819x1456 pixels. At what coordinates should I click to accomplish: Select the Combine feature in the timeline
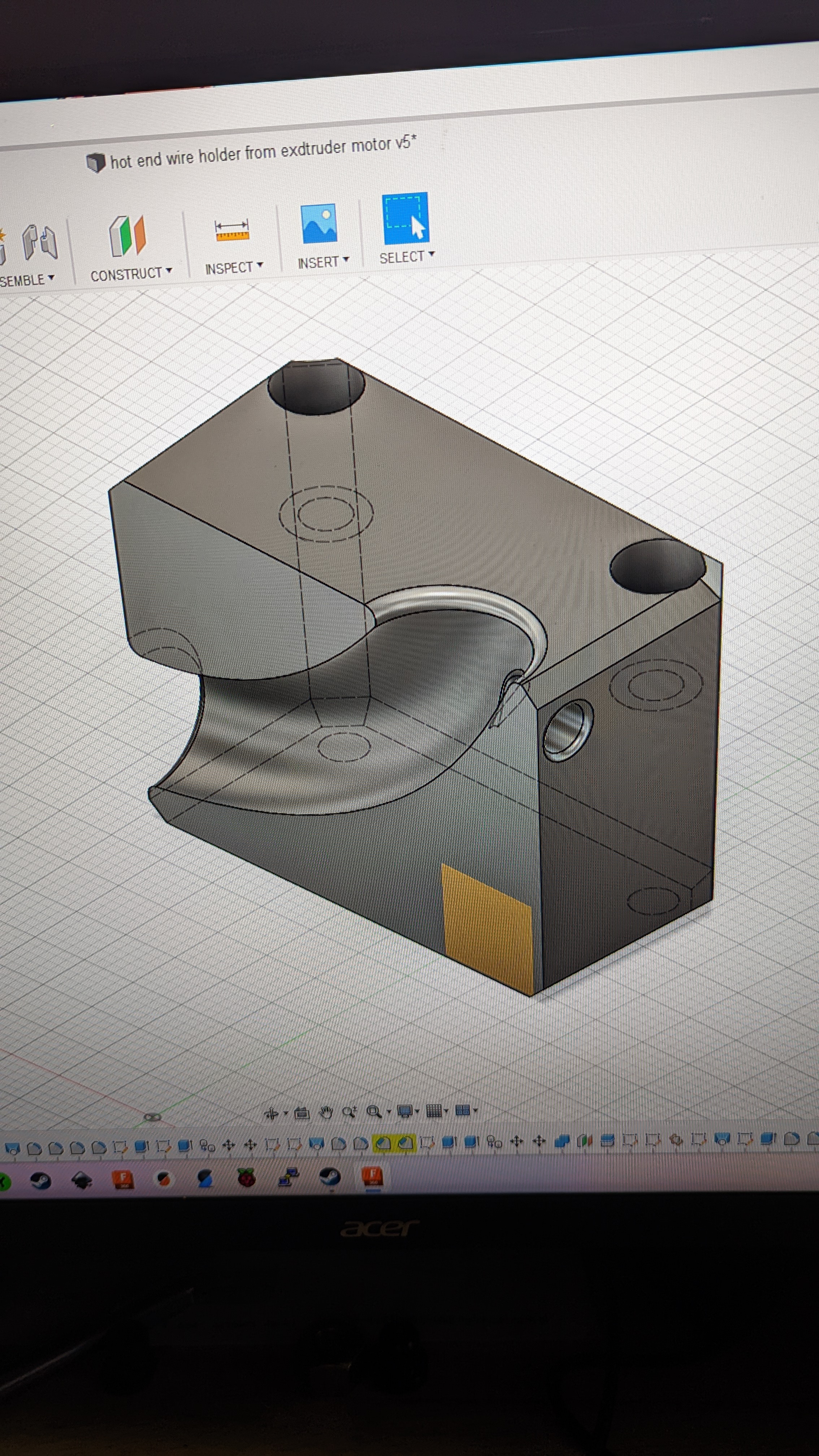(562, 1141)
